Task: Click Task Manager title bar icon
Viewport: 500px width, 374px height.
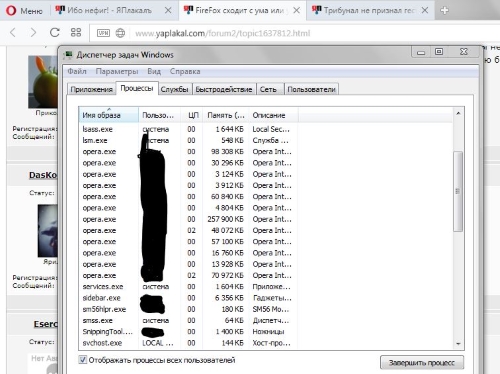Action: click(68, 55)
